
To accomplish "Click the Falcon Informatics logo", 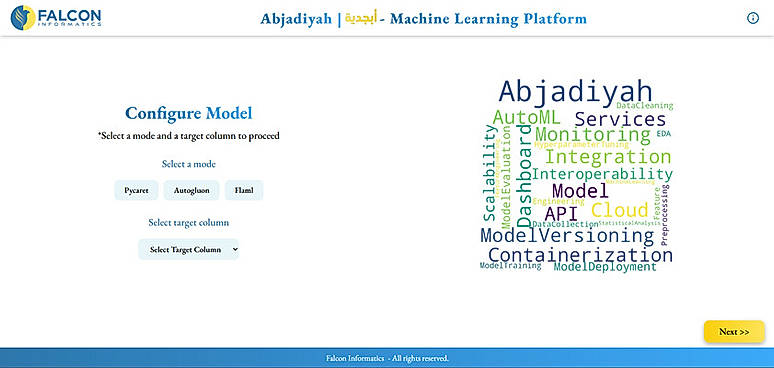I will click(x=56, y=18).
